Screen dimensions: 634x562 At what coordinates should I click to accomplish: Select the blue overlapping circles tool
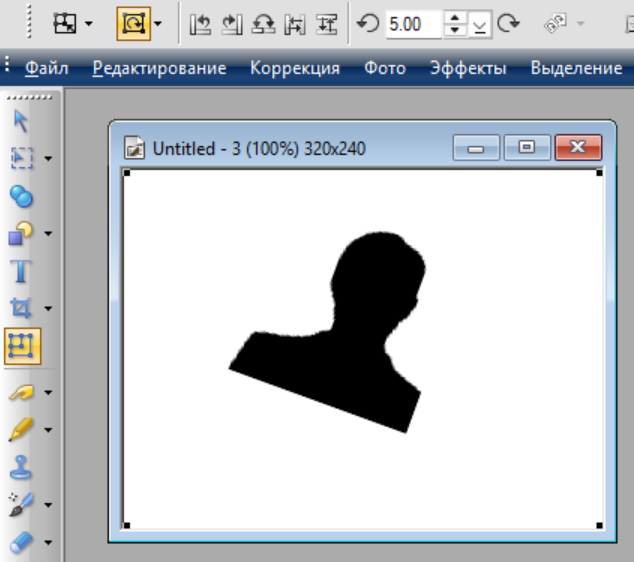21,196
